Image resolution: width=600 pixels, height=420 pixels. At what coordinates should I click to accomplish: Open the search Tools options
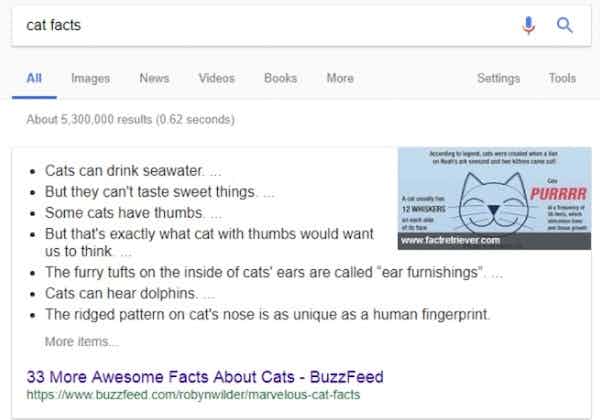(x=562, y=78)
